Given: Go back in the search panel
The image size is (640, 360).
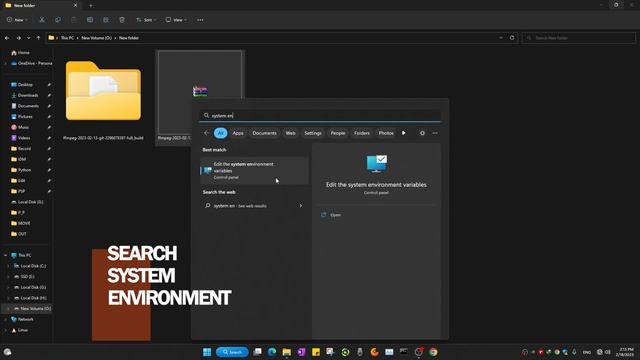Looking at the screenshot, I should (x=207, y=133).
